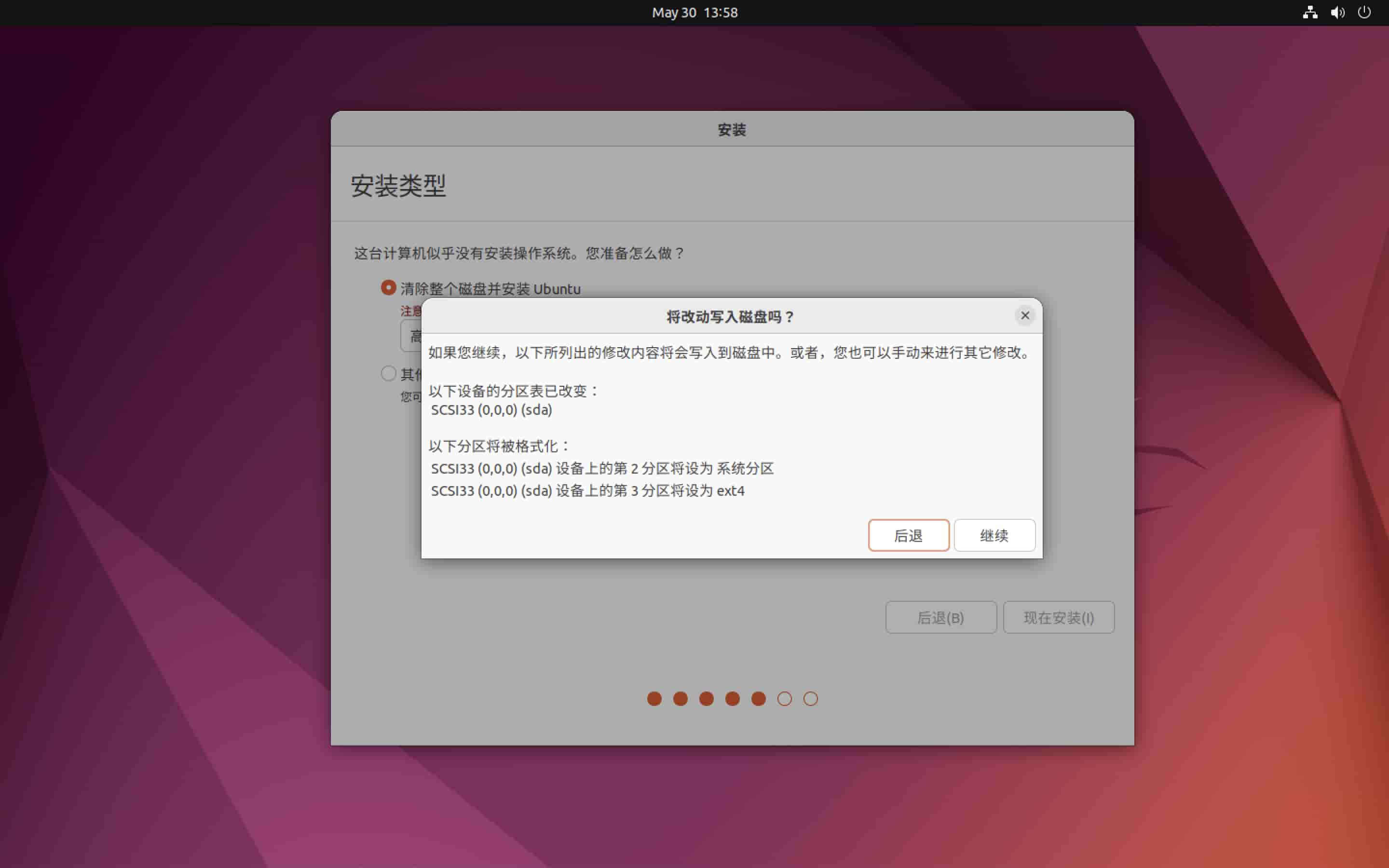
Task: Click the 现在安装(I) button
Action: click(1059, 617)
